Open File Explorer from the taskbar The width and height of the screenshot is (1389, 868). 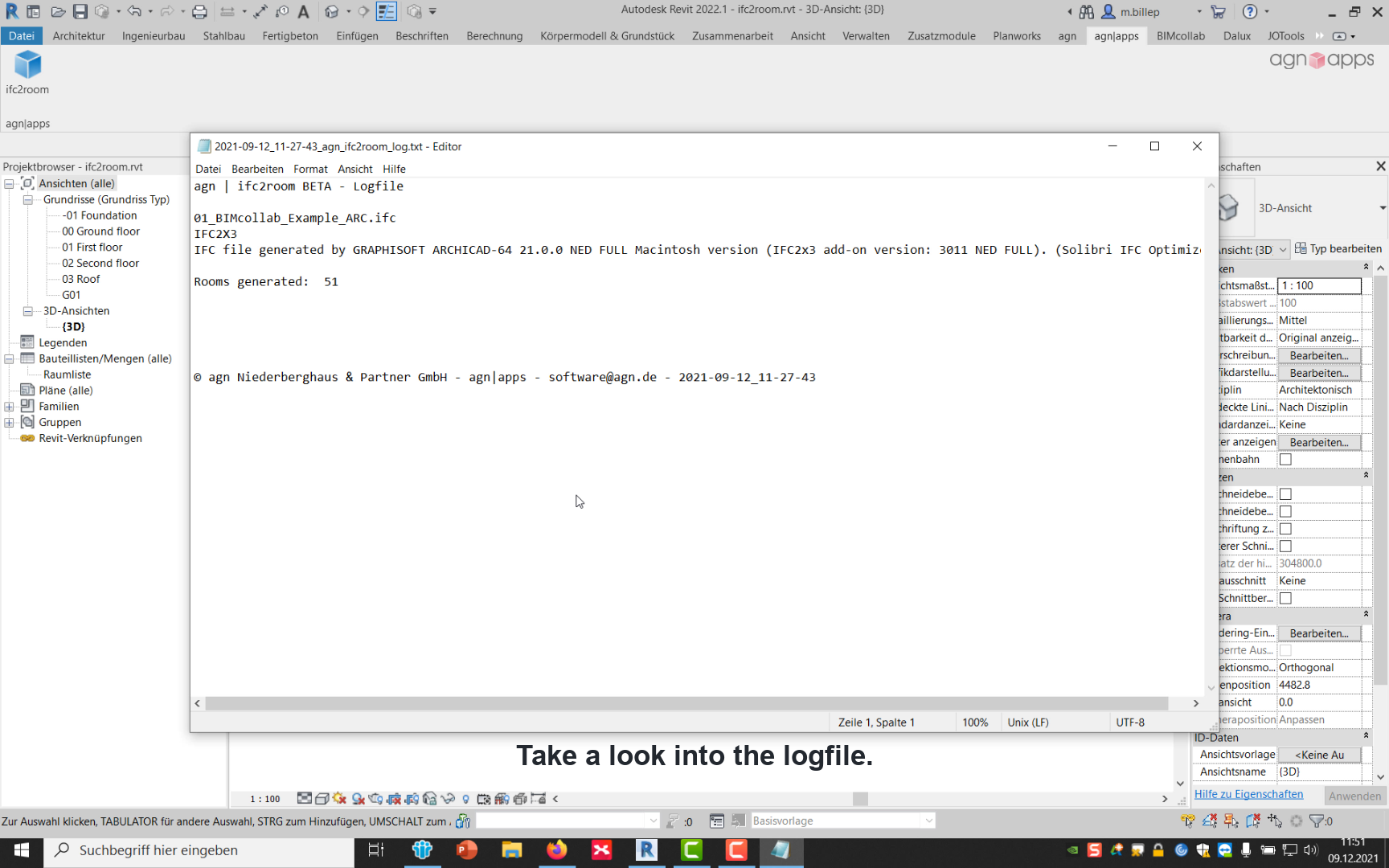pyautogui.click(x=511, y=850)
